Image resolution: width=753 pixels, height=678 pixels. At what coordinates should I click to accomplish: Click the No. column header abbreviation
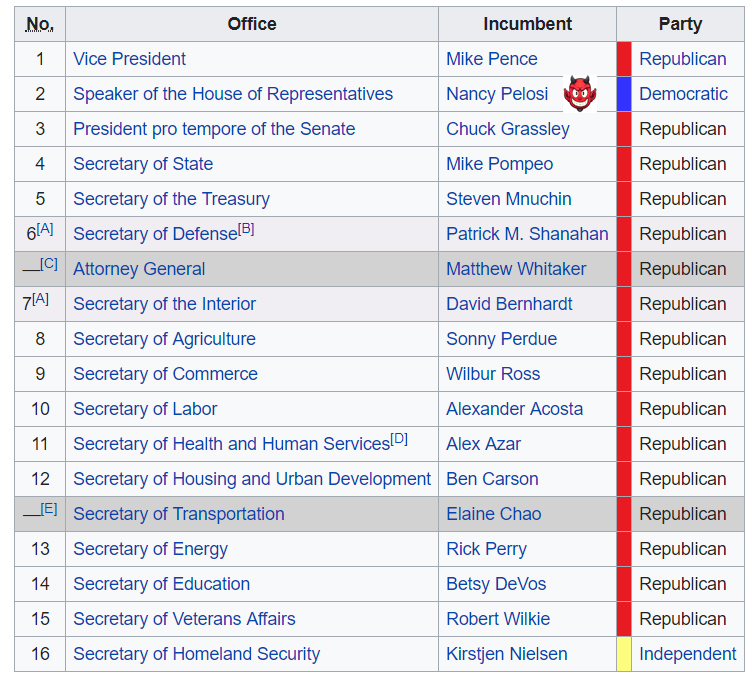pyautogui.click(x=39, y=24)
